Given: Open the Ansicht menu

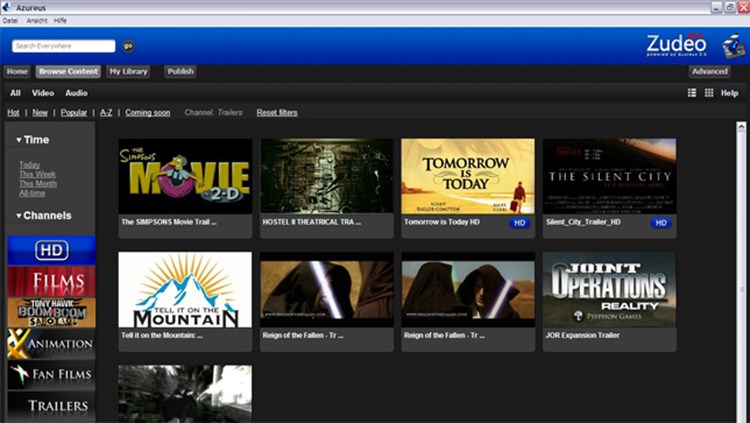Looking at the screenshot, I should coord(37,21).
